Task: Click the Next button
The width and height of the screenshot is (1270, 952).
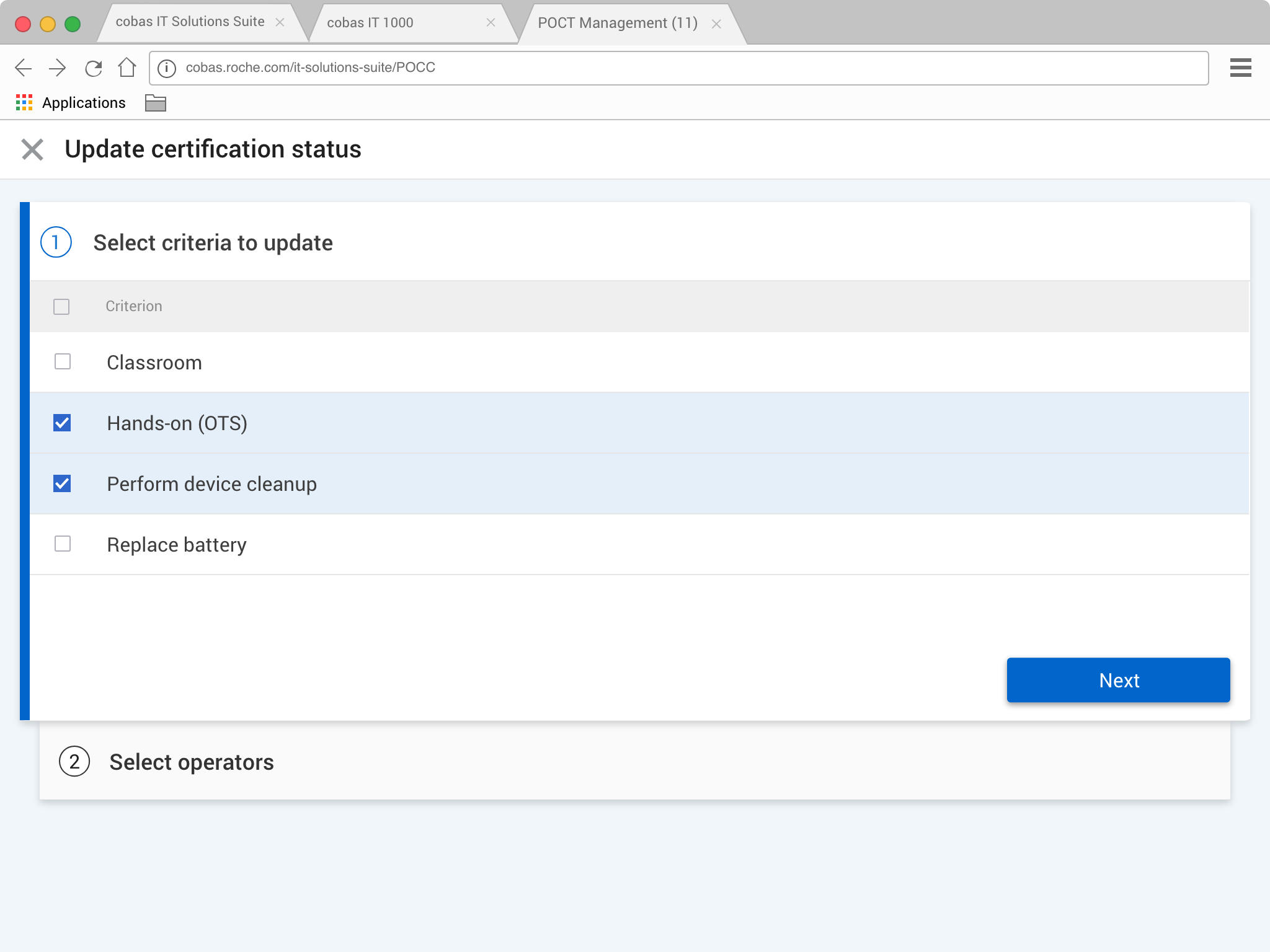Action: pos(1118,680)
